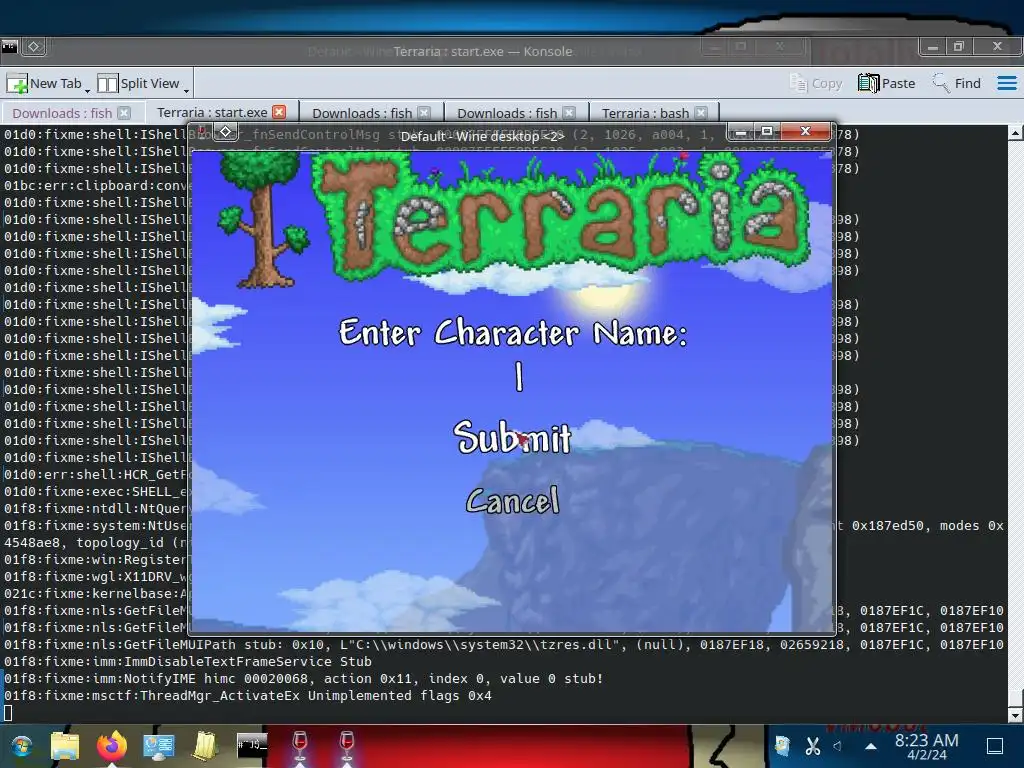Close the Wine desktop window

(805, 132)
